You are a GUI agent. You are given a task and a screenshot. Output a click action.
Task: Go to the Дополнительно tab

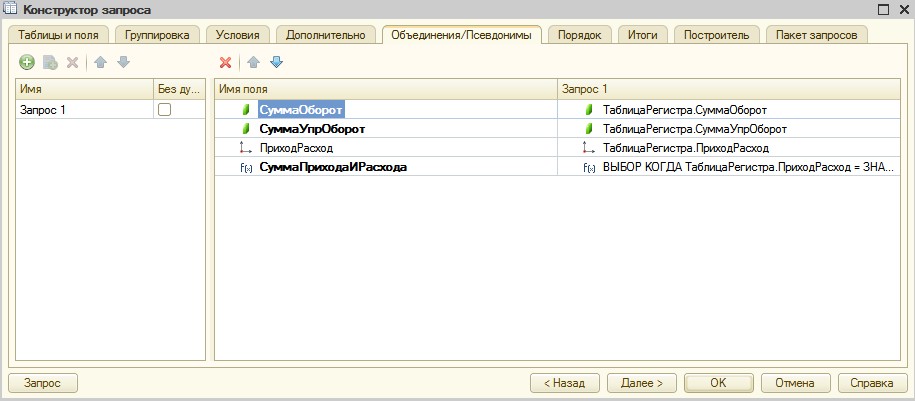(x=326, y=35)
